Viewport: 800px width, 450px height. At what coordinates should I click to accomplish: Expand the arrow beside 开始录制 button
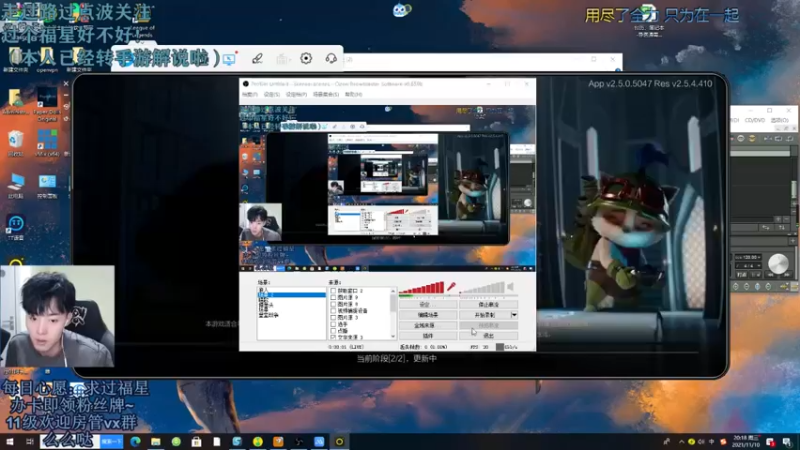click(514, 315)
